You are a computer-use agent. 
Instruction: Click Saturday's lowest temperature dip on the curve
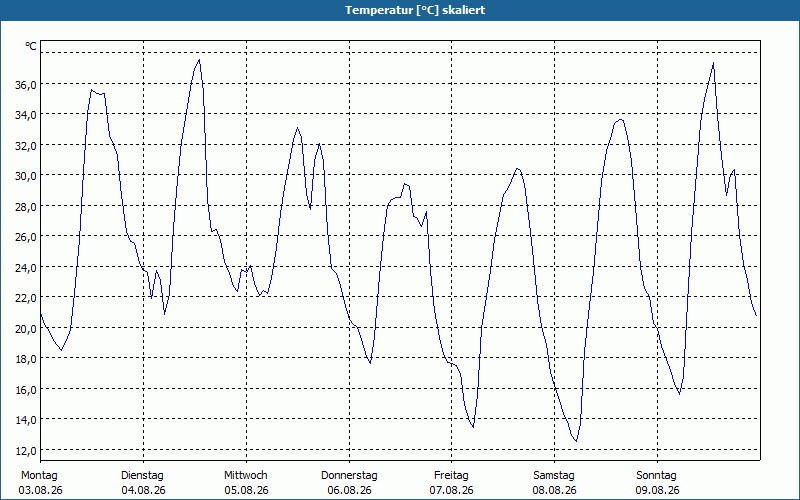[x=576, y=441]
